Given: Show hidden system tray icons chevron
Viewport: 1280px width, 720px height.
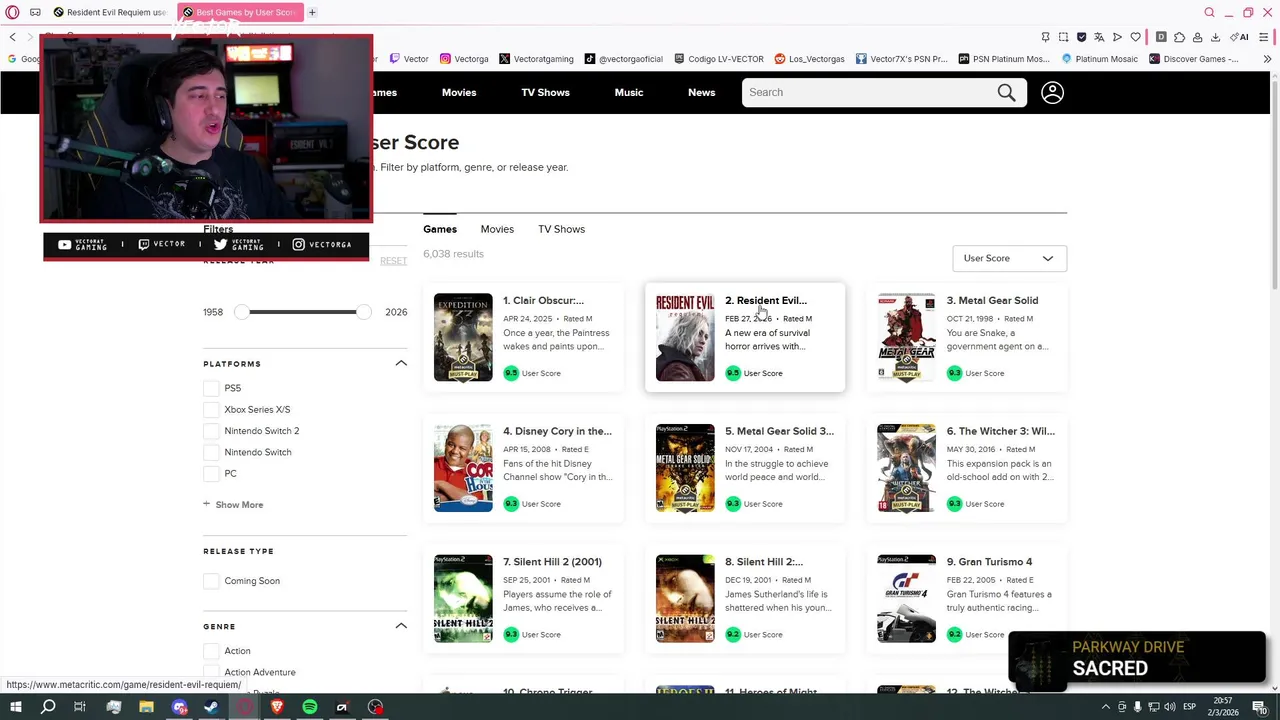Looking at the screenshot, I should (x=1105, y=707).
